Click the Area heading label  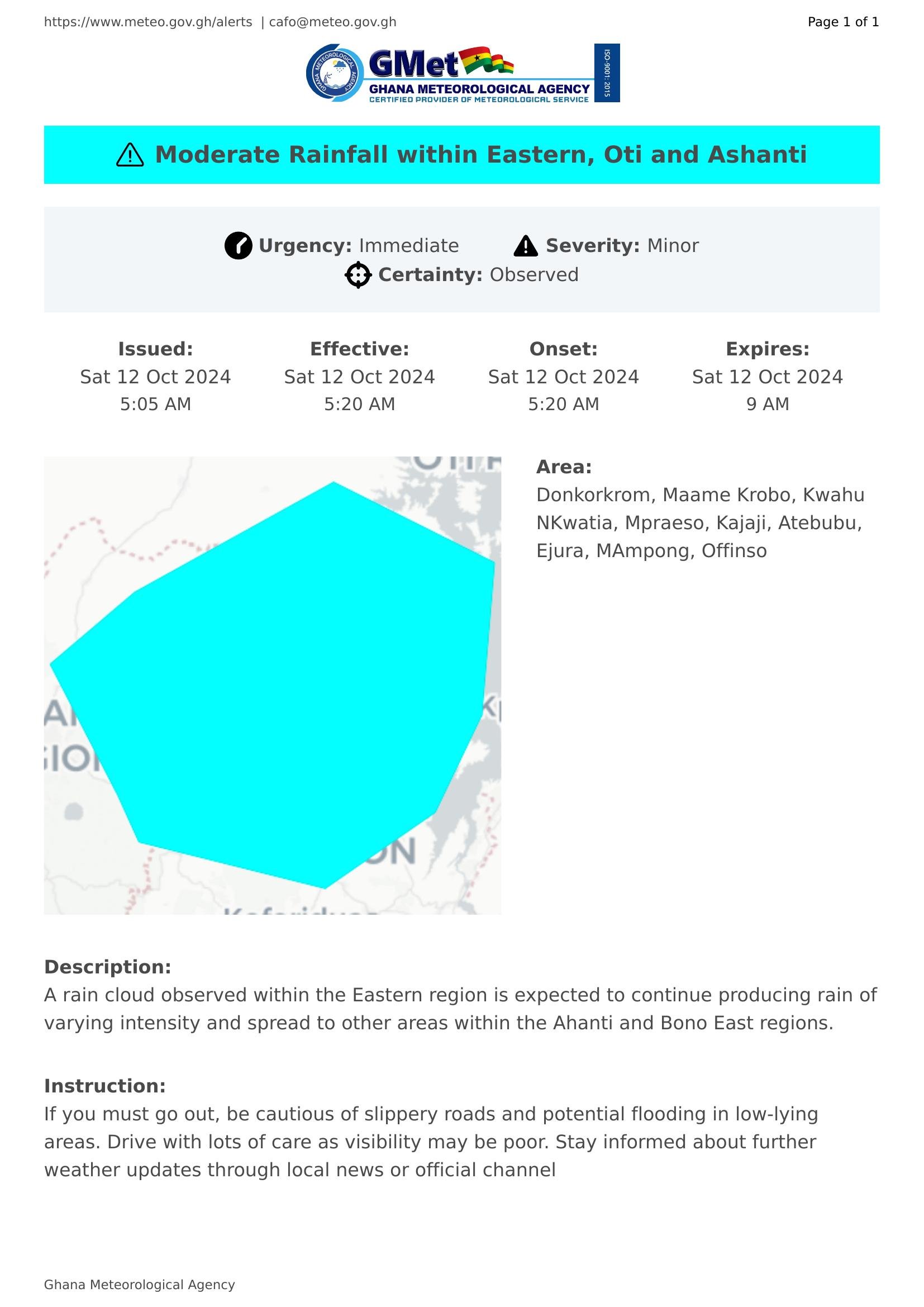click(x=564, y=467)
